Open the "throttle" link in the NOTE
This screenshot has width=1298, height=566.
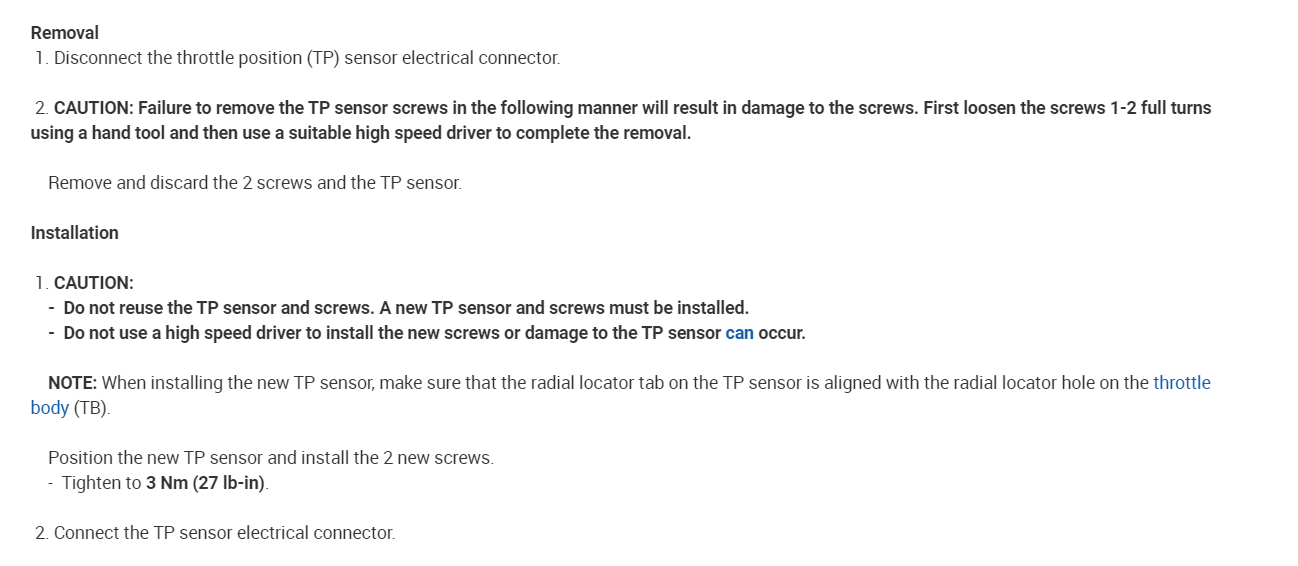pos(1181,383)
